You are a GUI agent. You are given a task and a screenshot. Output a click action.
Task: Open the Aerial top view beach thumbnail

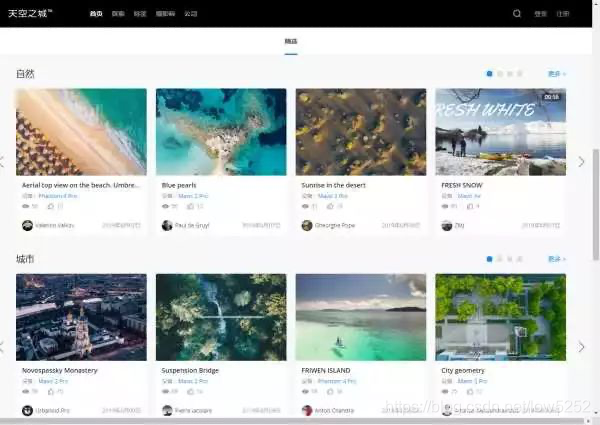(x=81, y=132)
